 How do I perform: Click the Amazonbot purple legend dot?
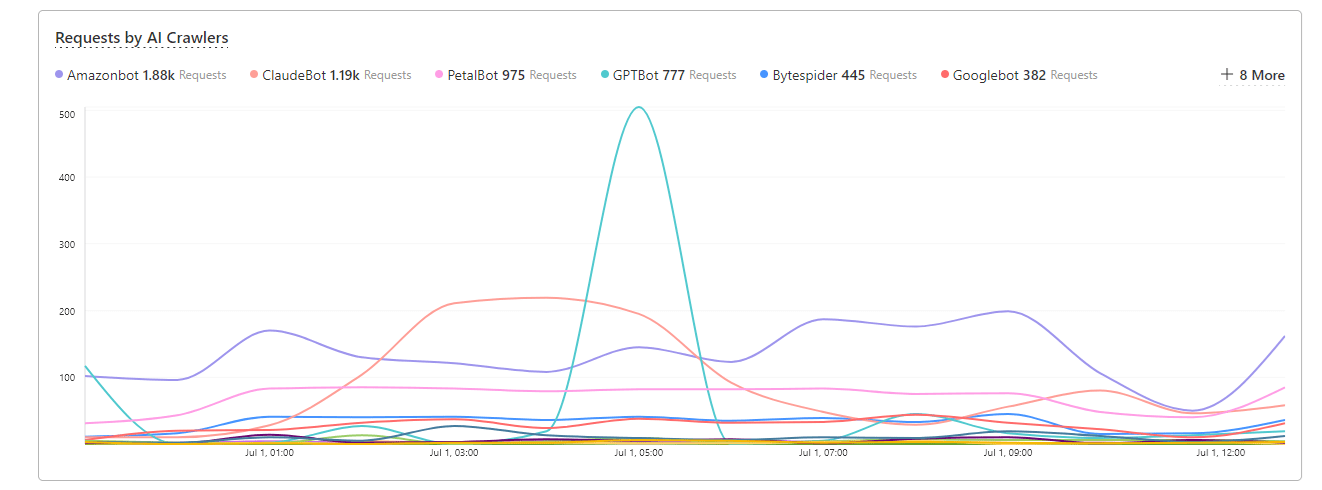point(59,75)
